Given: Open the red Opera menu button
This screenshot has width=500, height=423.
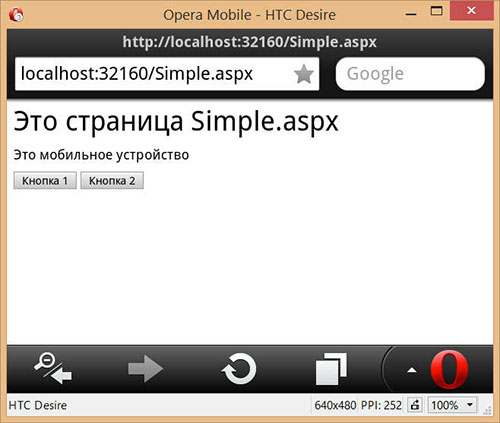Looking at the screenshot, I should pos(449,369).
